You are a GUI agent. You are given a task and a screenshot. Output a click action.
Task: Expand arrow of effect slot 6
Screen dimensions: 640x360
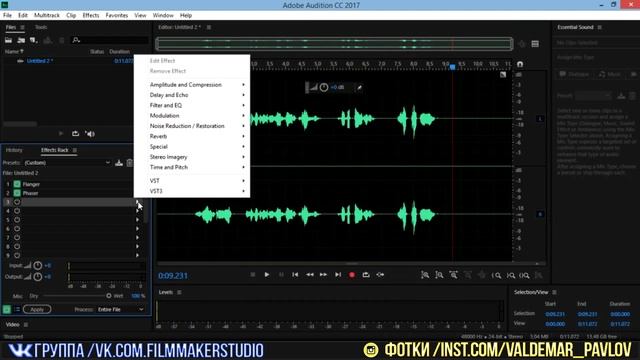(x=138, y=229)
